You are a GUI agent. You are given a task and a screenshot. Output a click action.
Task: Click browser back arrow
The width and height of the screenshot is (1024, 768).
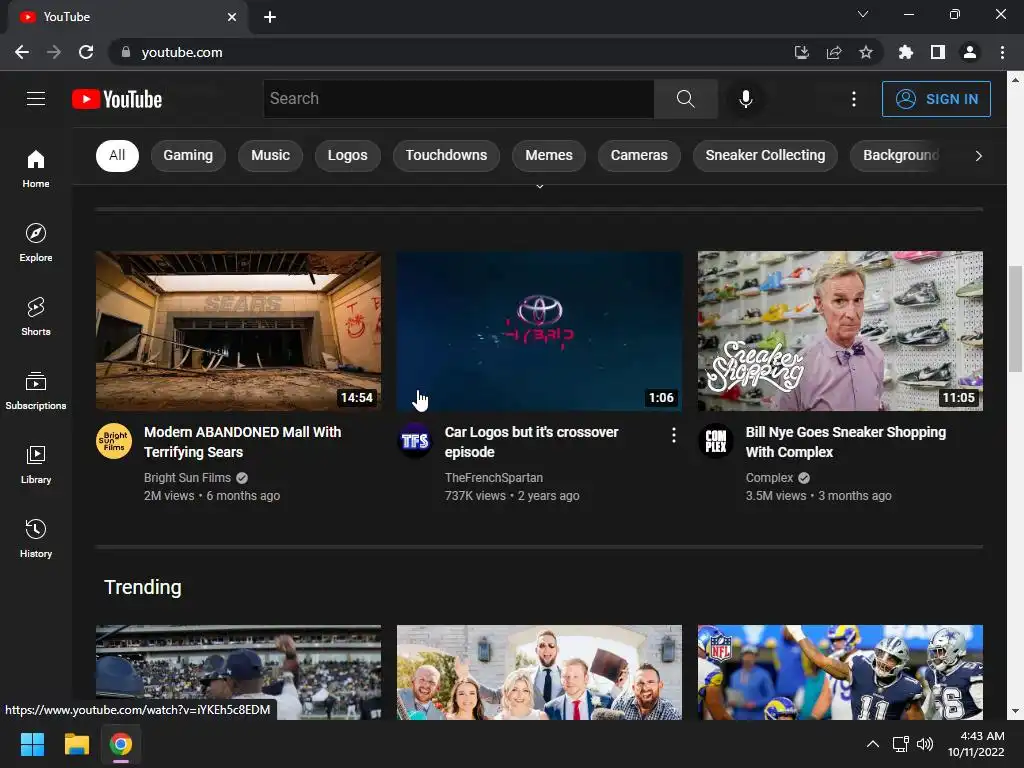pyautogui.click(x=22, y=52)
